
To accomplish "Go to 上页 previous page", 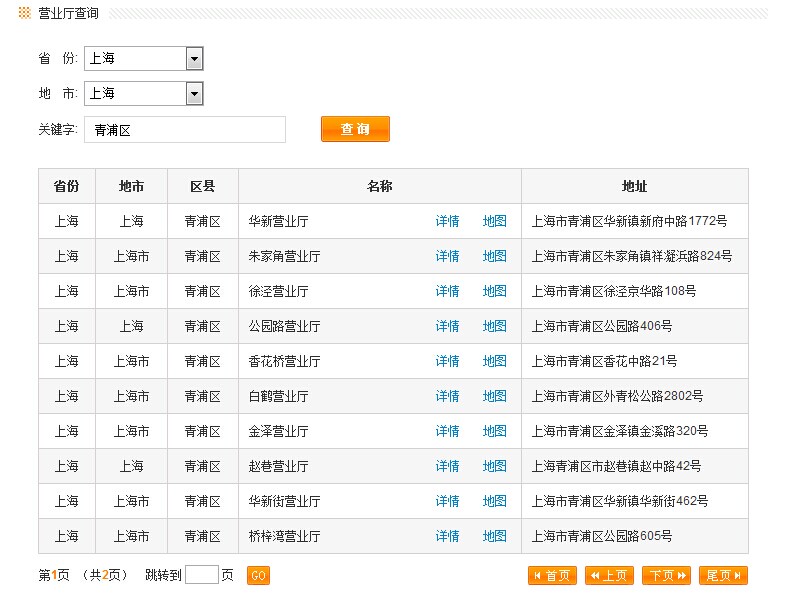I will [x=609, y=575].
